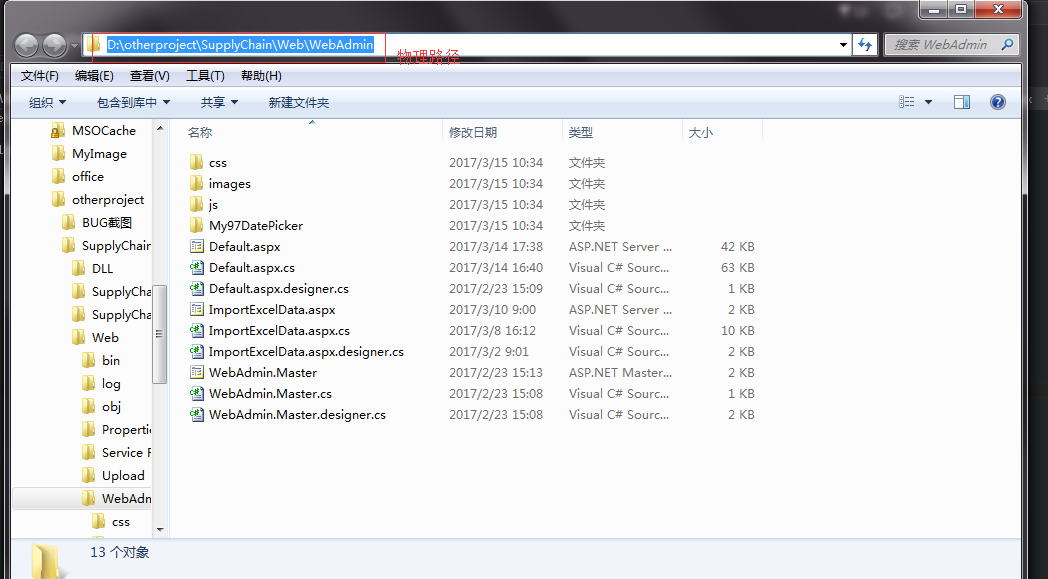Sort by the 大小 column header
The height and width of the screenshot is (579, 1048).
(700, 132)
